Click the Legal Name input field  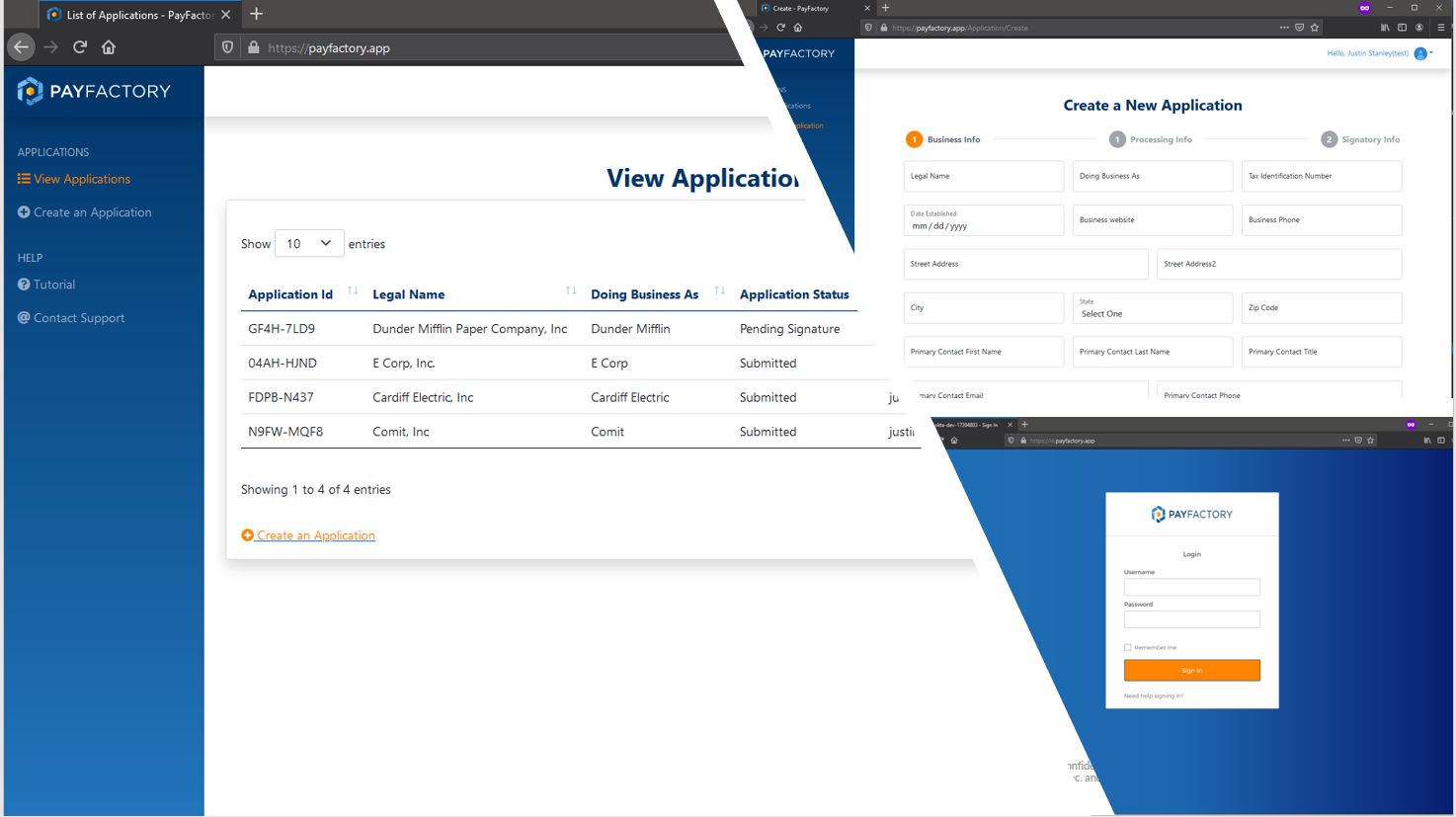(x=984, y=176)
